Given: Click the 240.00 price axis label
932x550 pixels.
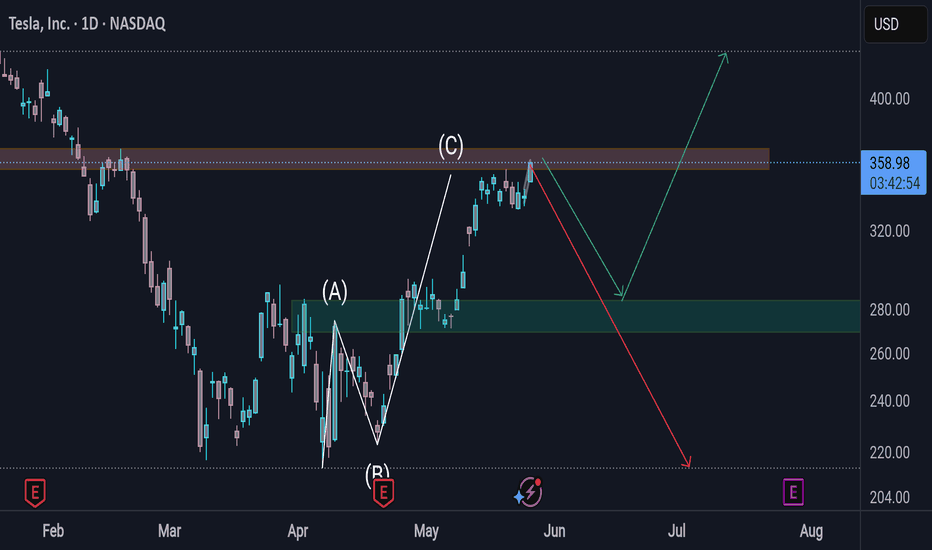Looking at the screenshot, I should pos(890,401).
